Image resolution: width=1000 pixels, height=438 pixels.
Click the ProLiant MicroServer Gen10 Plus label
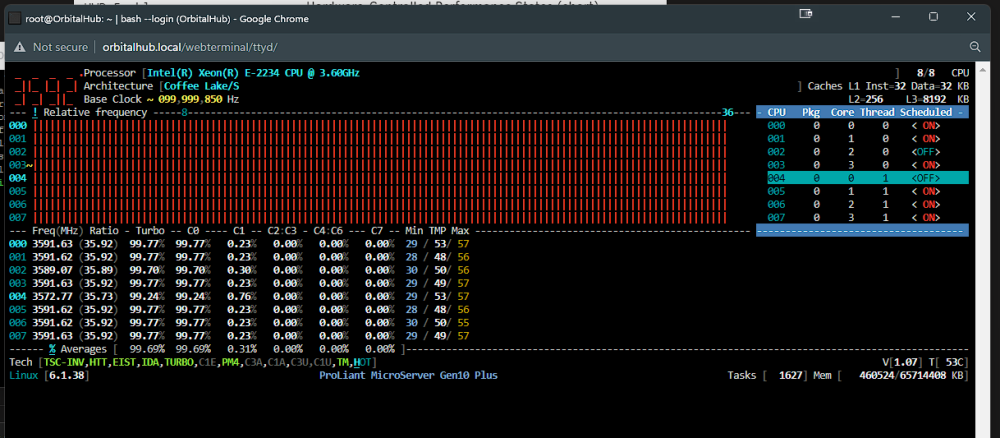pyautogui.click(x=408, y=376)
